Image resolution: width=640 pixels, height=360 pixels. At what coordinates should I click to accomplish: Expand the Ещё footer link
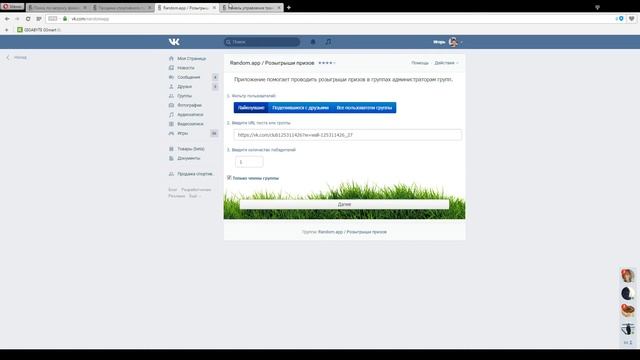194,196
